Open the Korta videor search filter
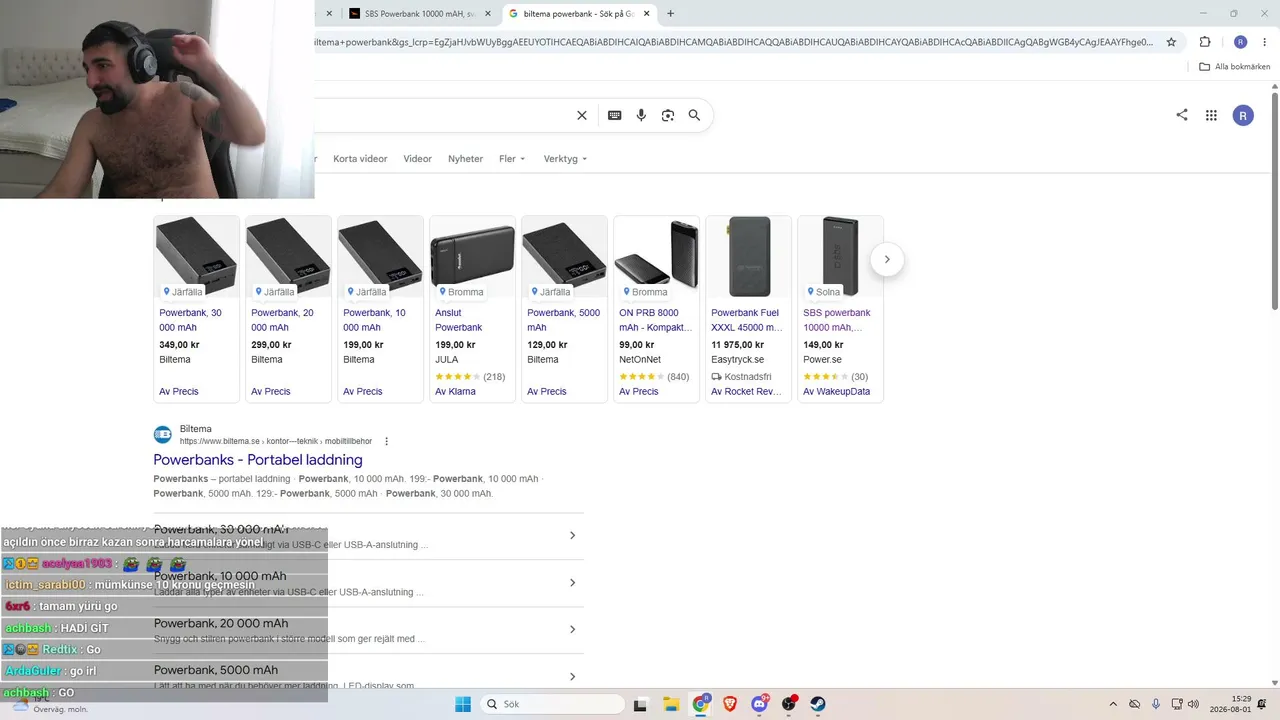This screenshot has width=1280, height=720. (x=360, y=159)
